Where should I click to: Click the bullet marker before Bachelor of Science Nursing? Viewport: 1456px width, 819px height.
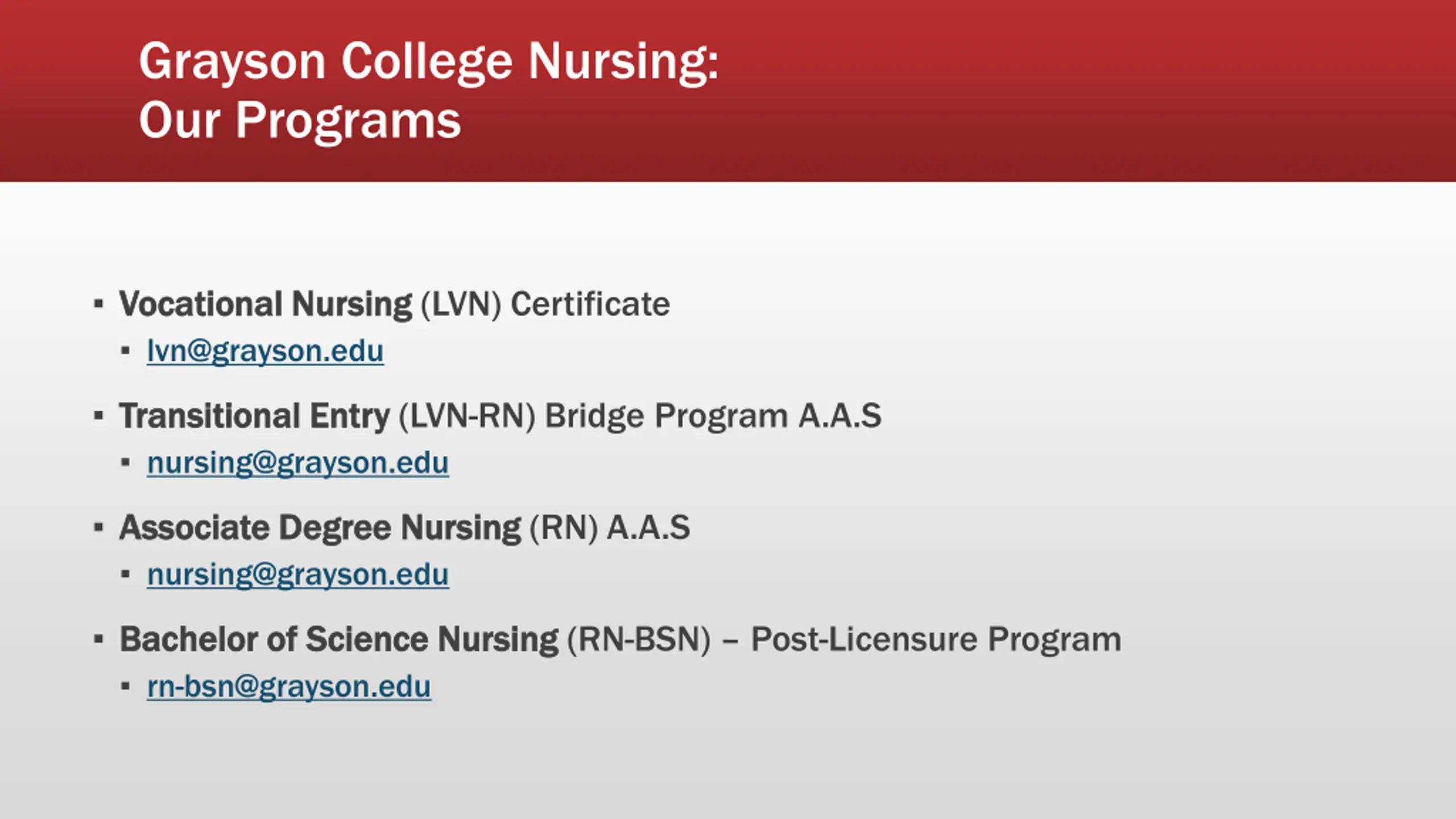[98, 640]
